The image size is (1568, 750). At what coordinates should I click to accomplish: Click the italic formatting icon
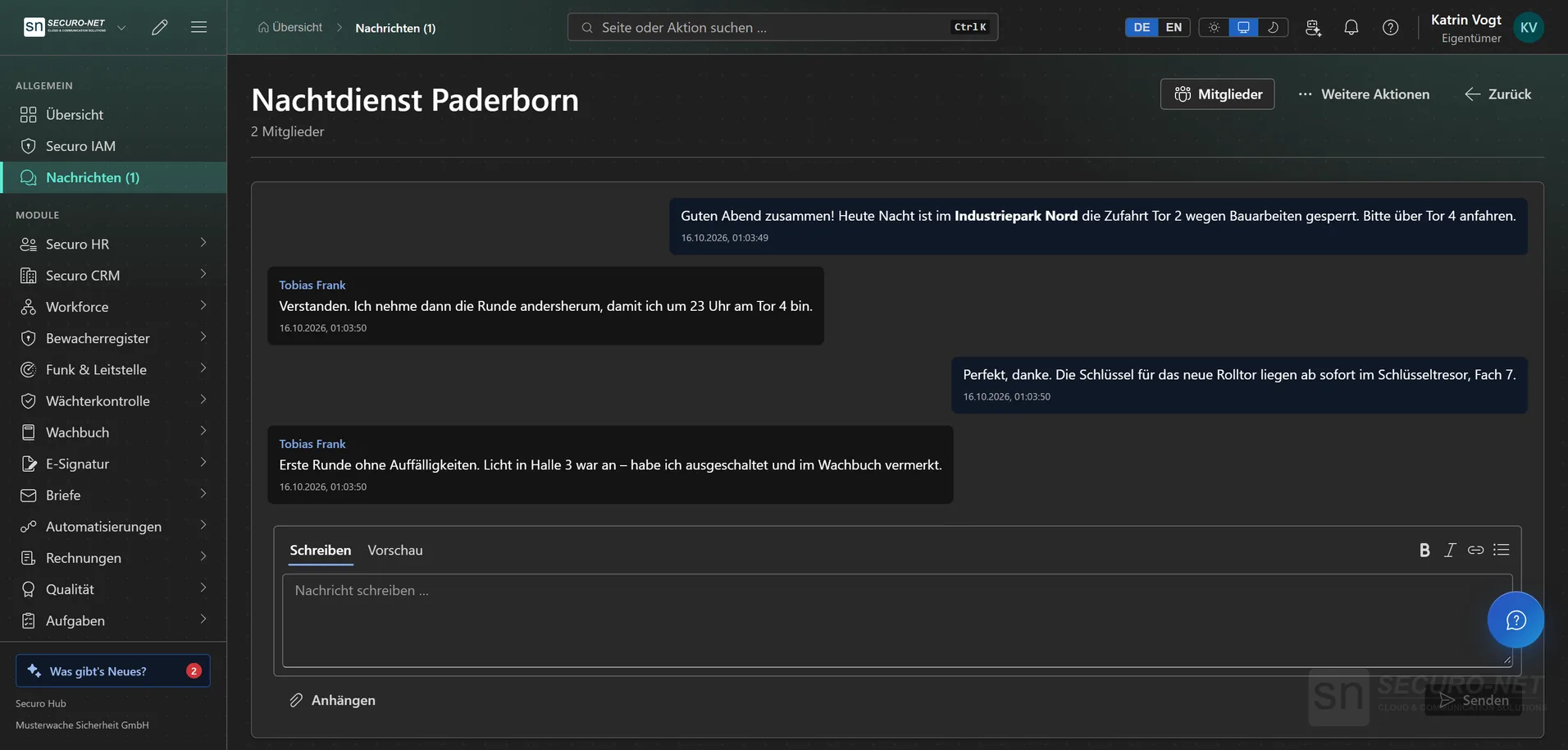click(1450, 551)
